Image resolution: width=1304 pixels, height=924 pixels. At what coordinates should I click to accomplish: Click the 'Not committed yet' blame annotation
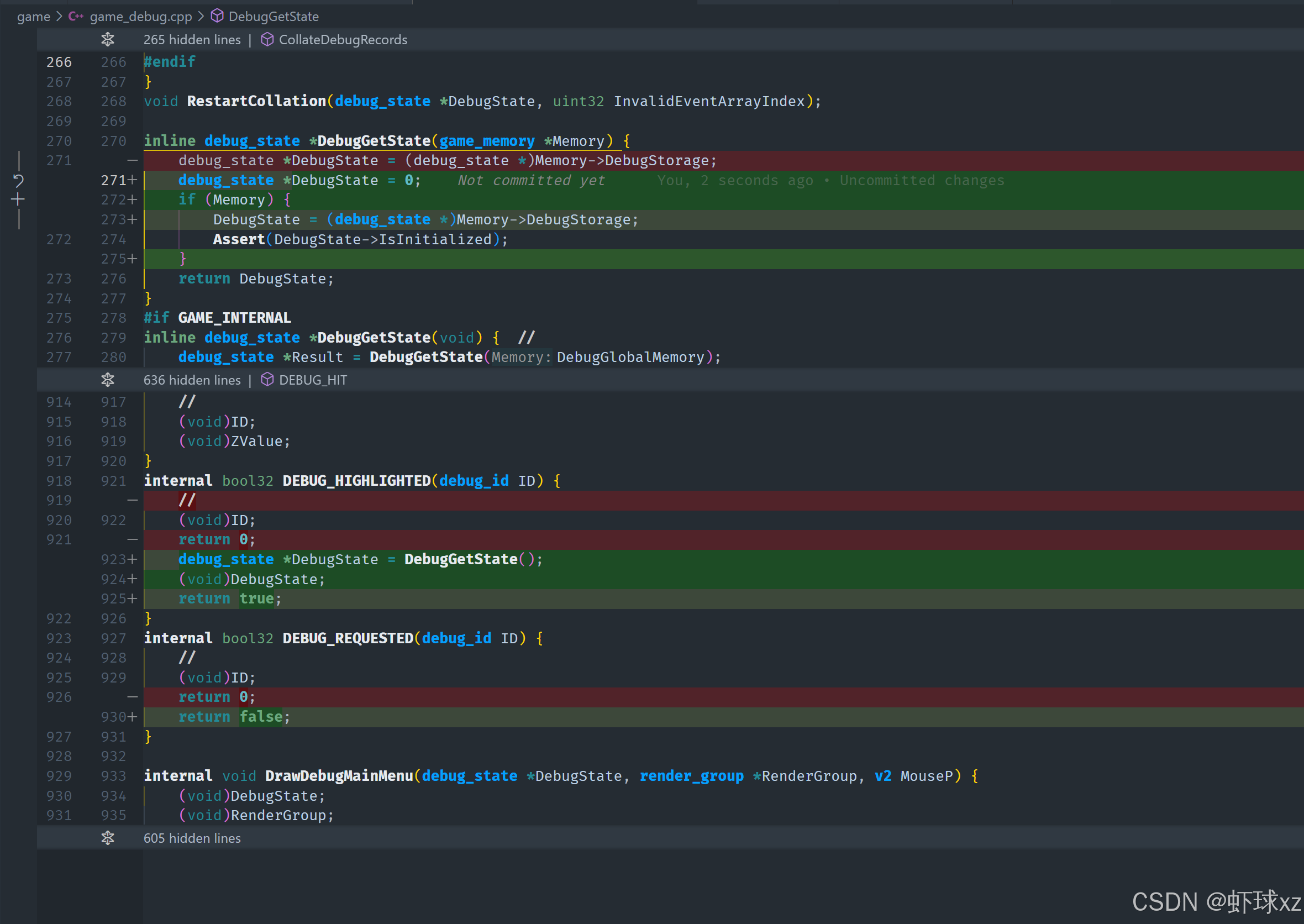pos(531,180)
